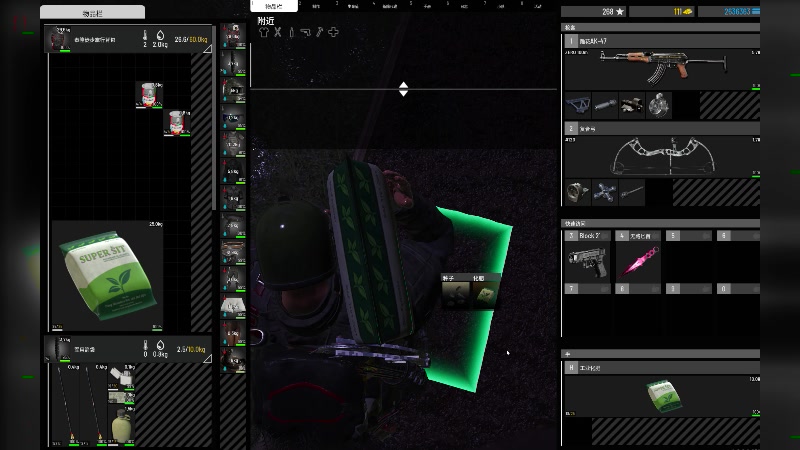The width and height of the screenshot is (800, 450).
Task: Select the boots slot at bottom of column
Action: (233, 361)
